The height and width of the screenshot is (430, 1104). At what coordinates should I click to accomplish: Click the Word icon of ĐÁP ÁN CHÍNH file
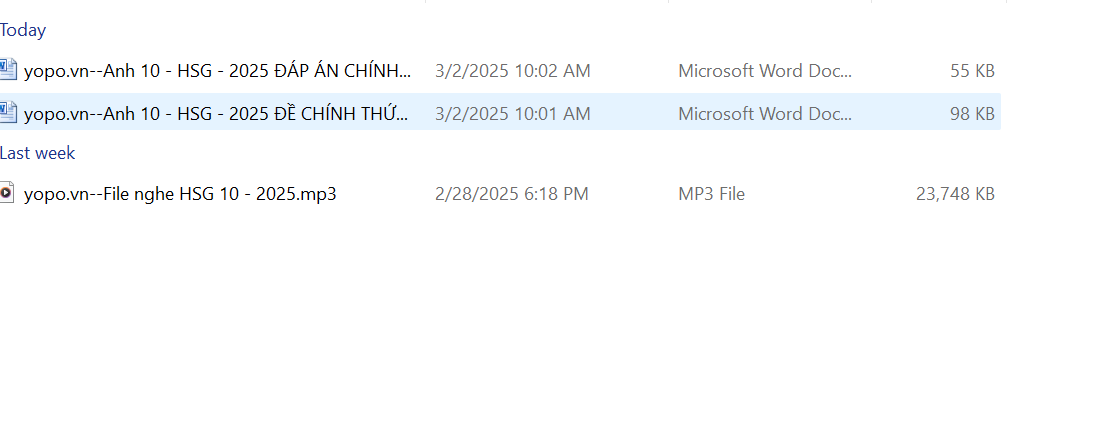pyautogui.click(x=8, y=70)
